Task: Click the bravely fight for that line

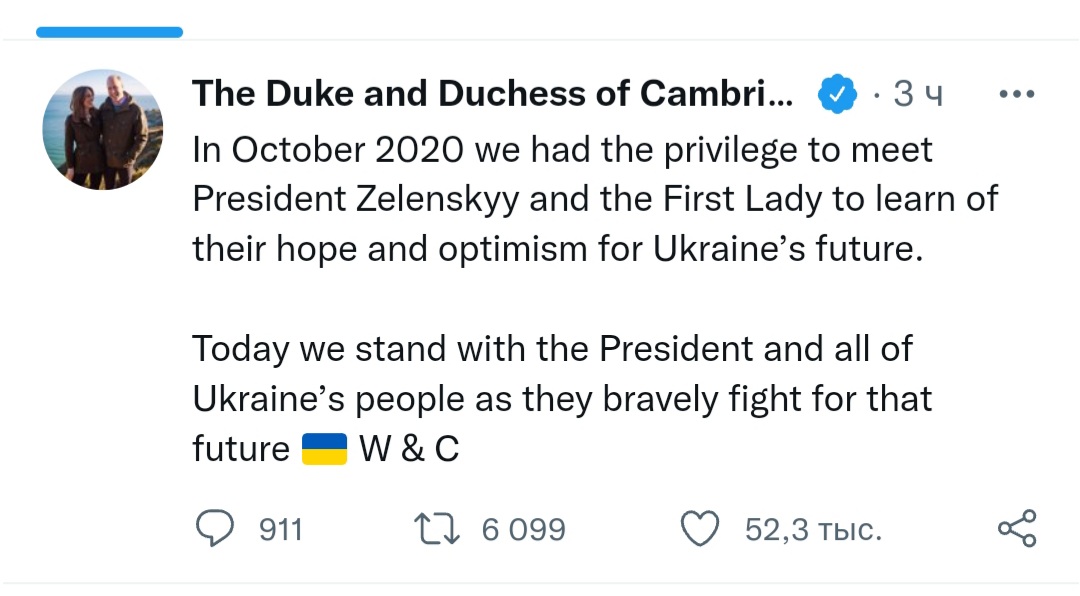Action: pos(561,399)
